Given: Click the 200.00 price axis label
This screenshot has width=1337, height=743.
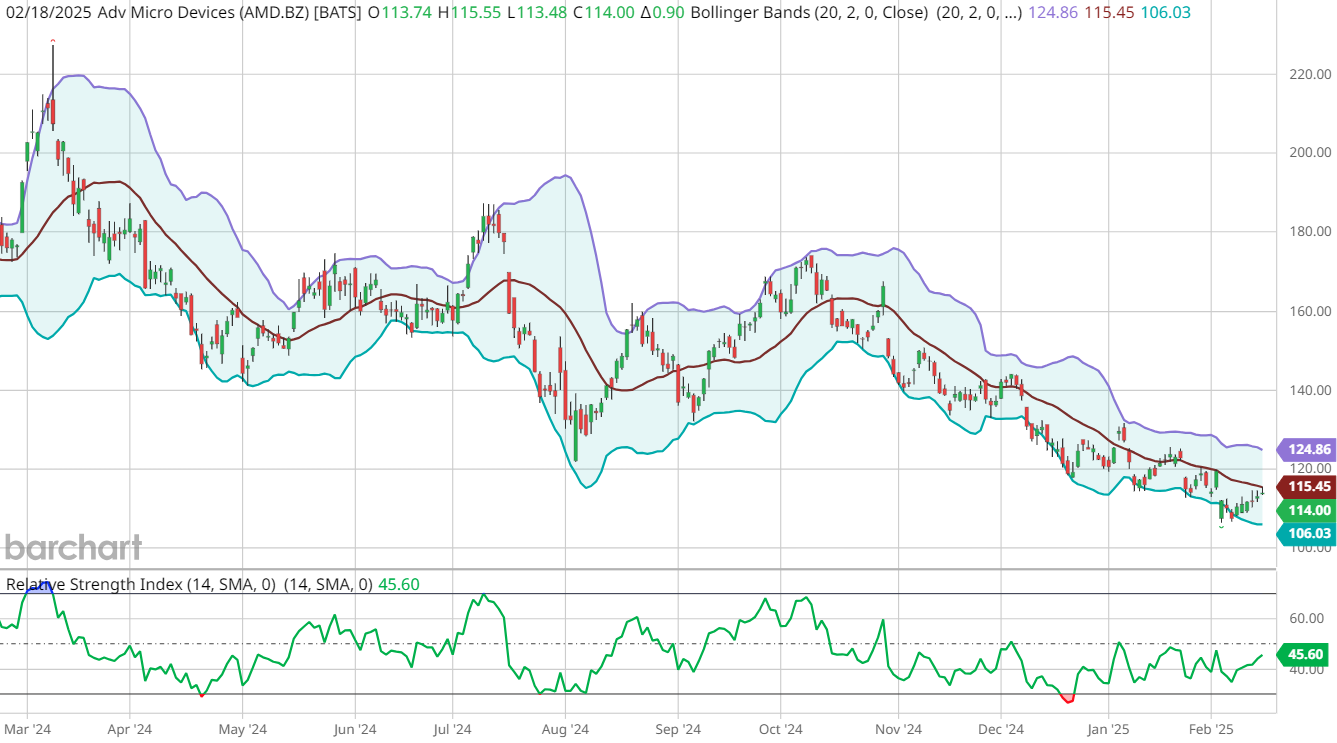Looking at the screenshot, I should coord(1309,153).
